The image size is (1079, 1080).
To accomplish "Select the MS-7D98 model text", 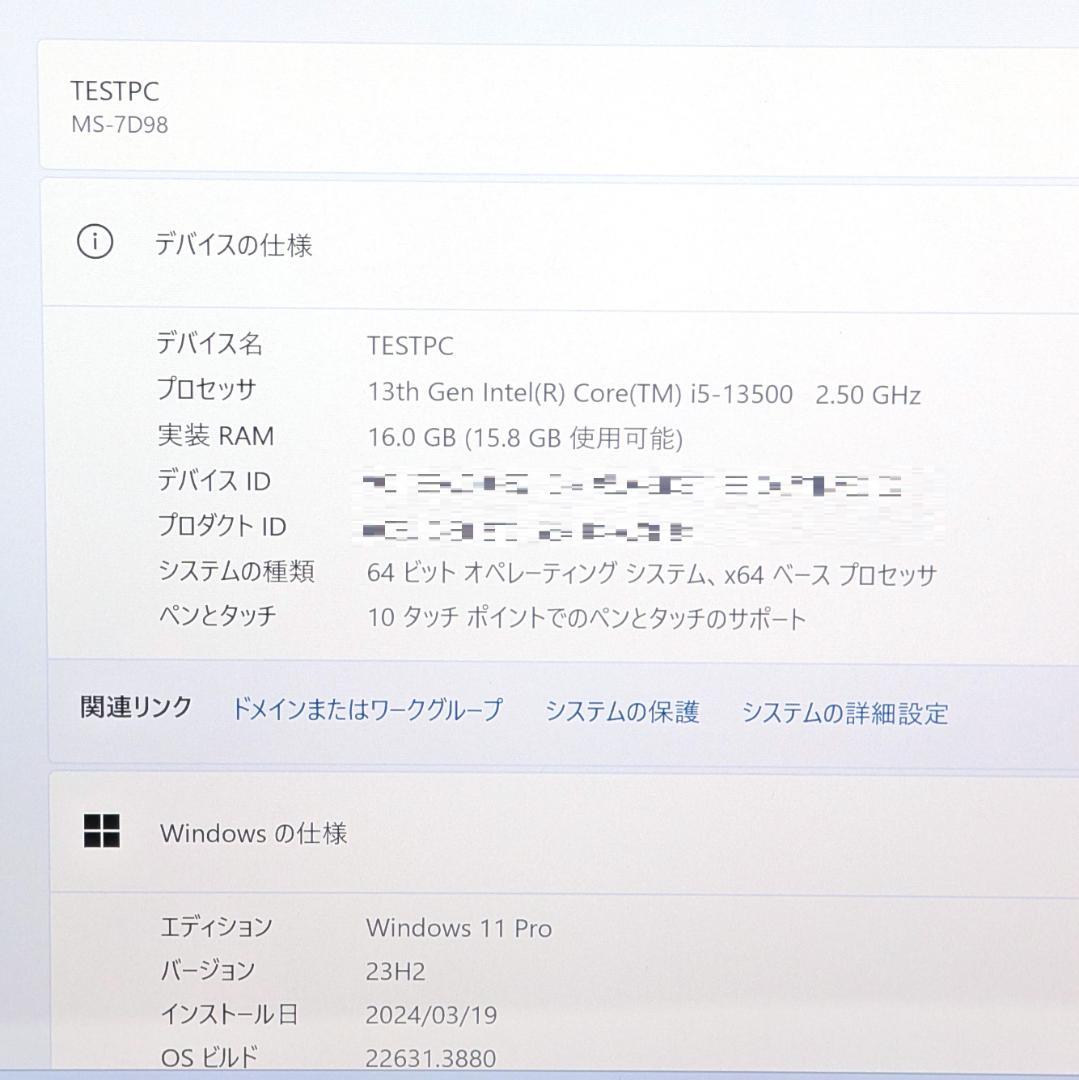I will tap(120, 125).
